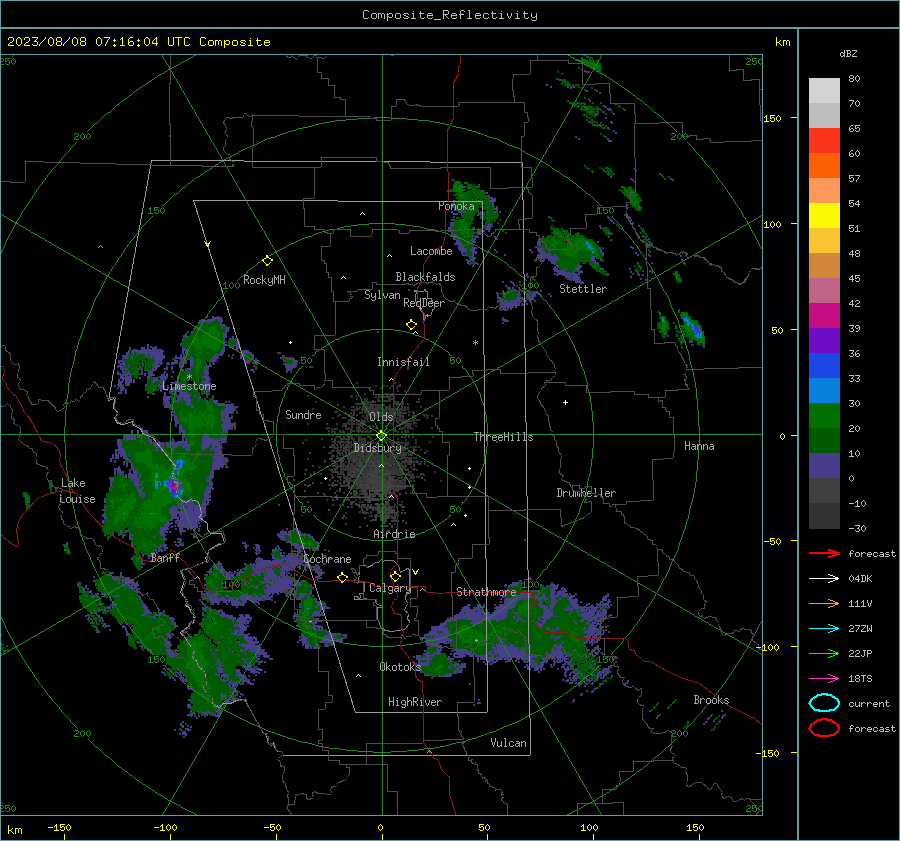Click the blue 36 dBZ color swatch
The image size is (900, 841).
824,365
